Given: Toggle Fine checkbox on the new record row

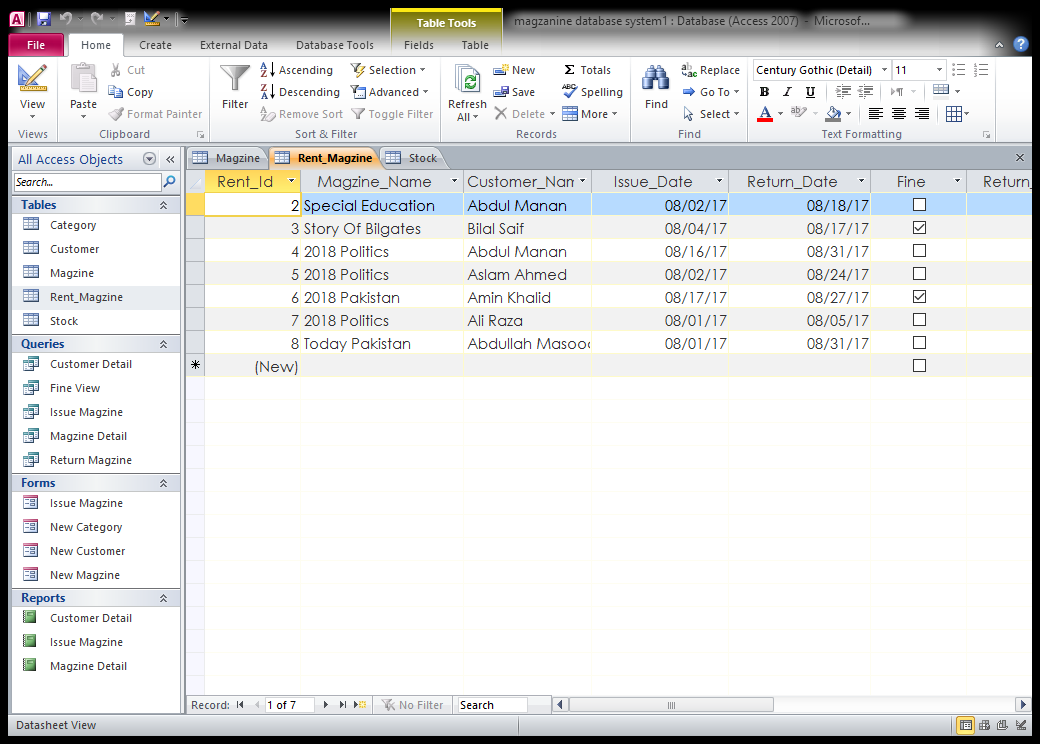Looking at the screenshot, I should point(918,366).
